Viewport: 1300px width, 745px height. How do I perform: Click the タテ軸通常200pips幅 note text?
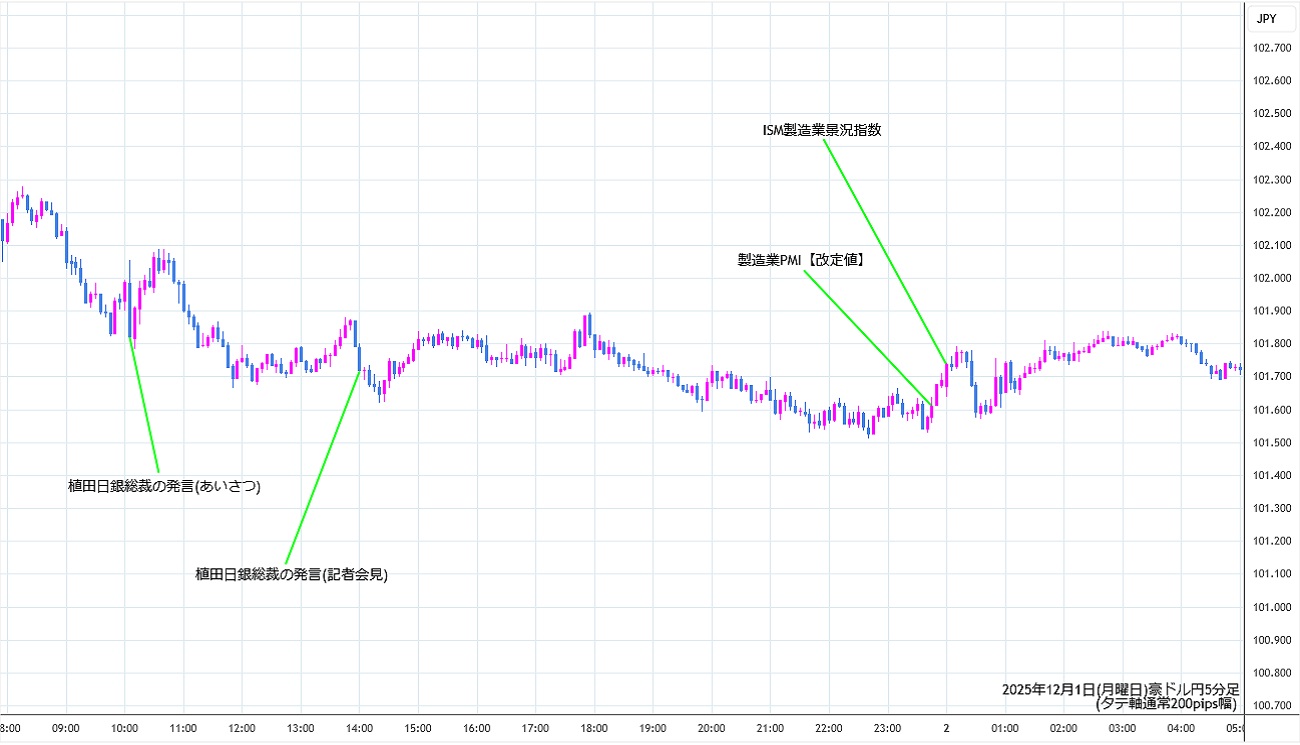[x=1166, y=704]
